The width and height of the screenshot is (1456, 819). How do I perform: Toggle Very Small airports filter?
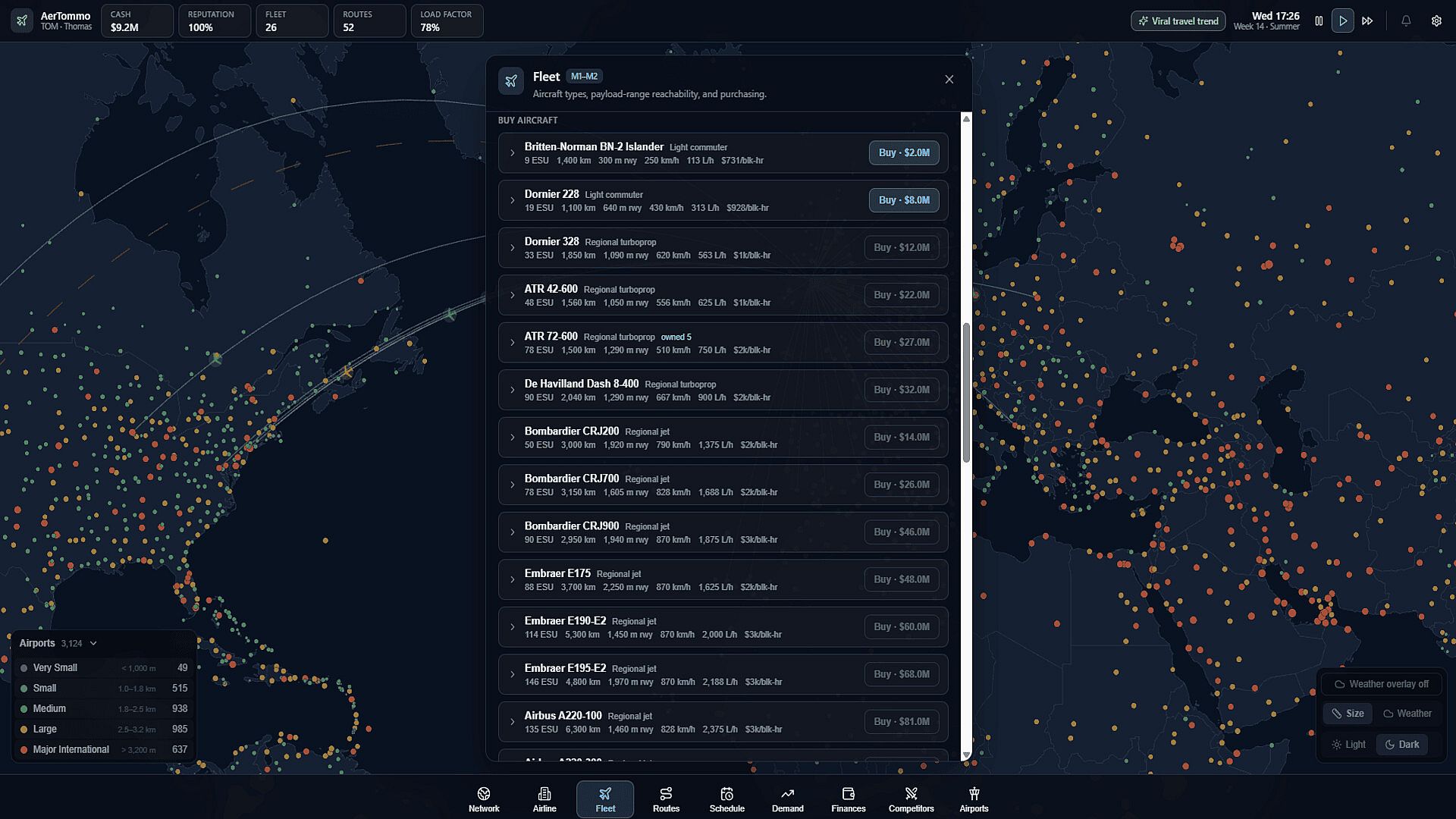tap(103, 668)
